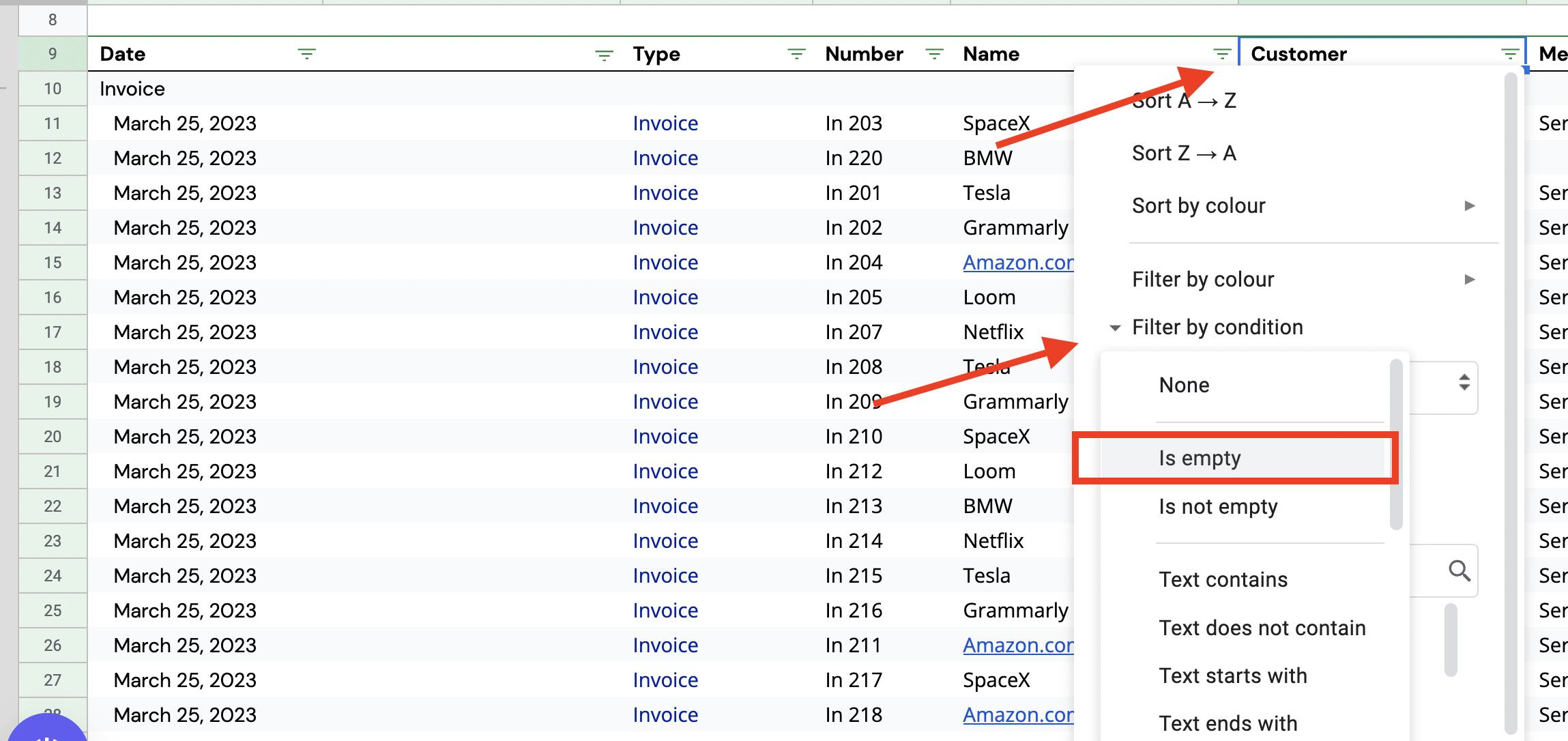Choose Sort A → Z

(x=1184, y=101)
